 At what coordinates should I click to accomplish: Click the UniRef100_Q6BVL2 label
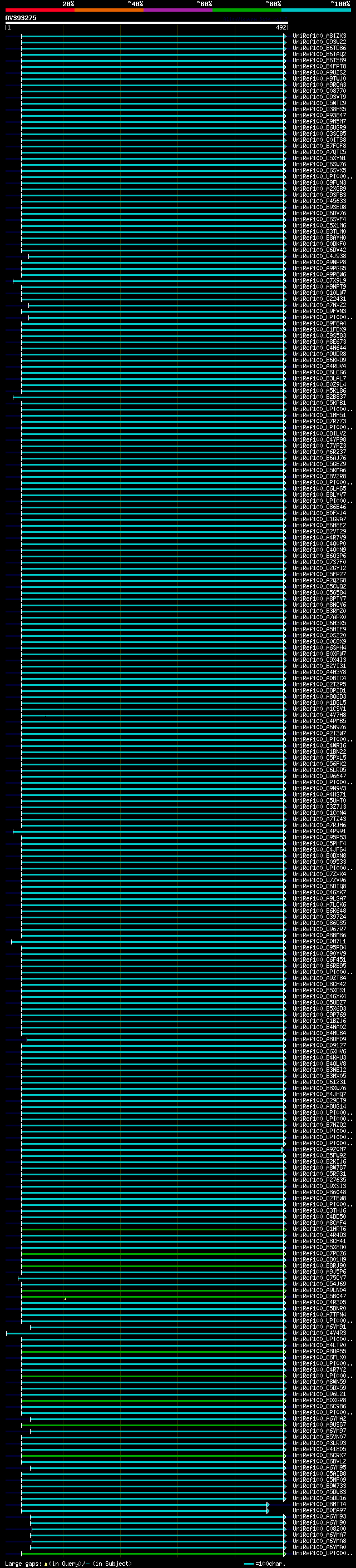click(x=319, y=1461)
